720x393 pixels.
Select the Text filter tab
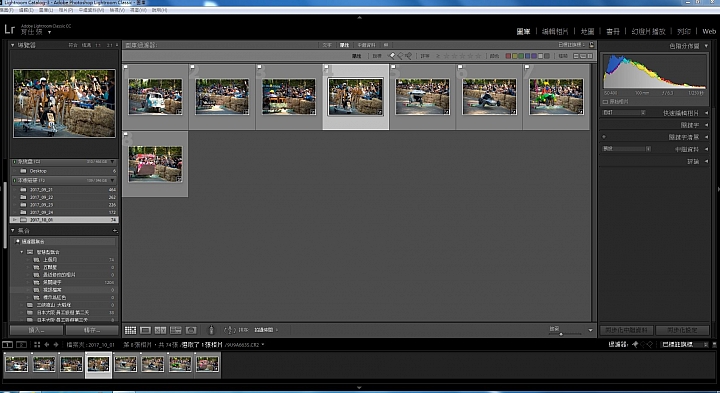[326, 45]
